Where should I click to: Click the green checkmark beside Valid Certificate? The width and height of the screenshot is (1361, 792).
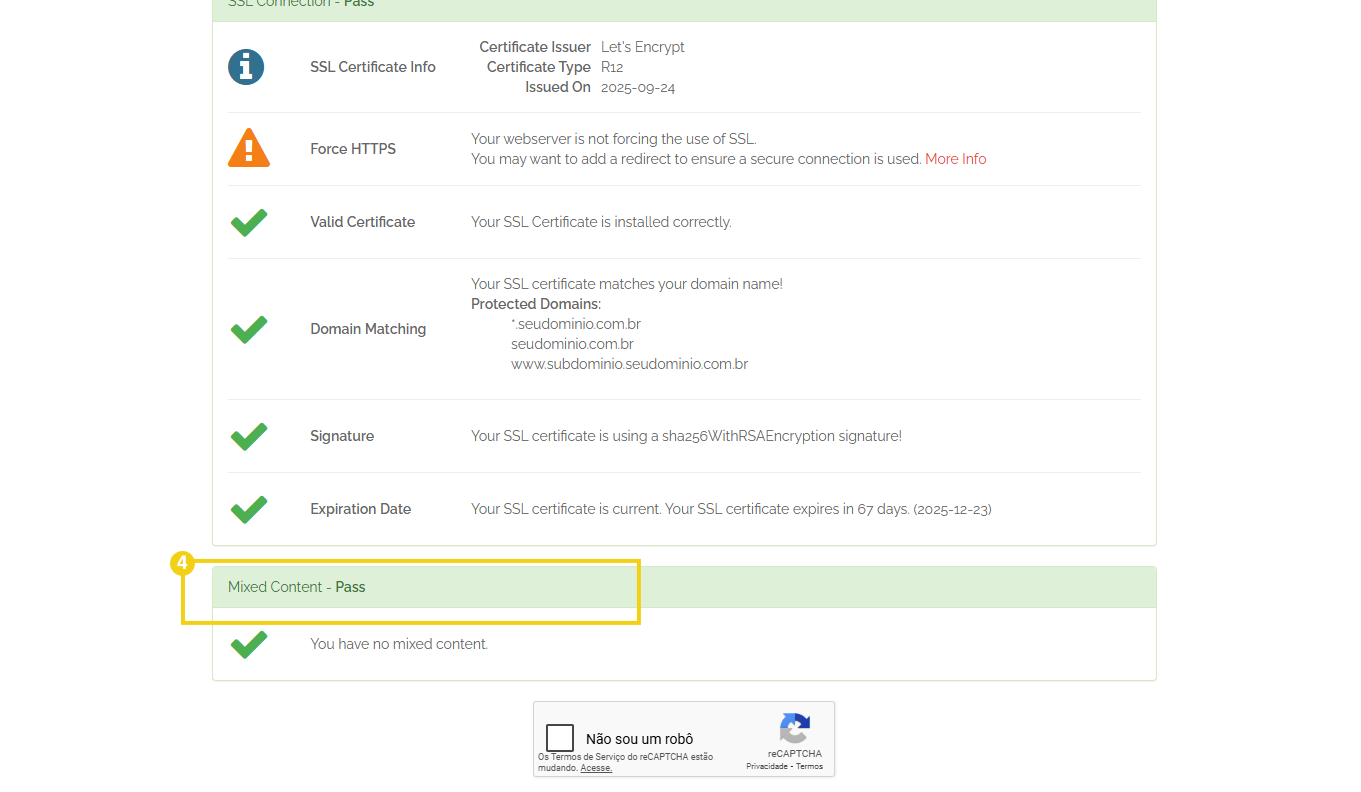tap(248, 221)
